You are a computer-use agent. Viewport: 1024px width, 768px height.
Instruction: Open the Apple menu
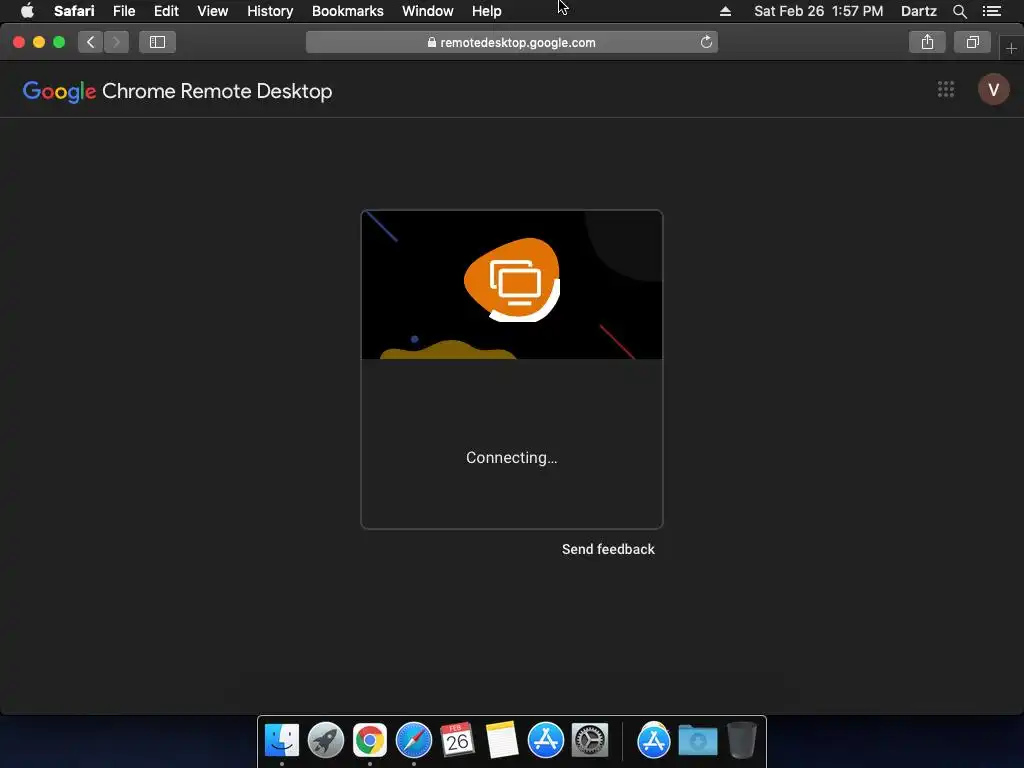click(x=27, y=11)
